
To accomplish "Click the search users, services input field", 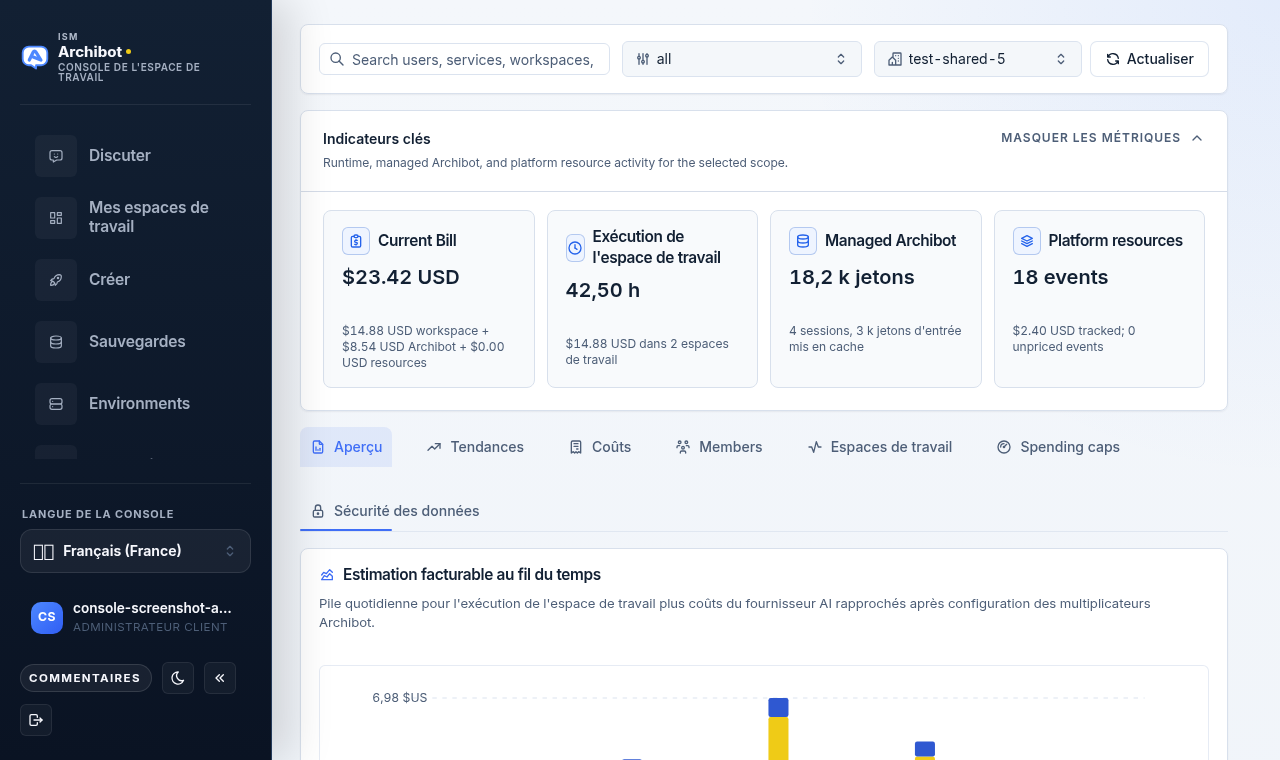I will (464, 59).
